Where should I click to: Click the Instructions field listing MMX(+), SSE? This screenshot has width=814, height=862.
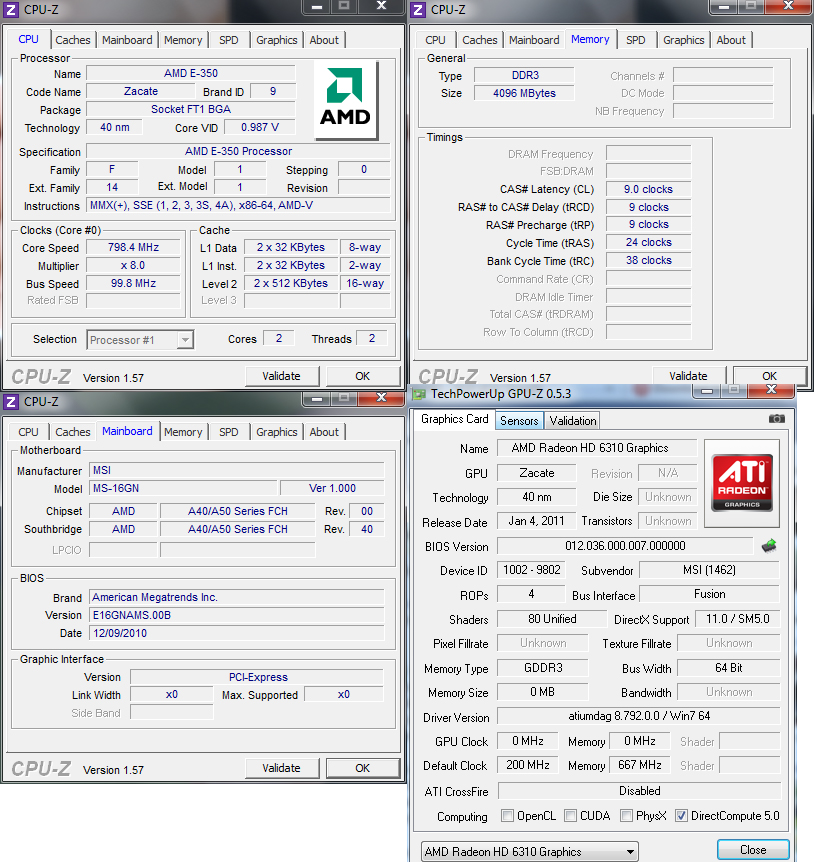tap(239, 206)
